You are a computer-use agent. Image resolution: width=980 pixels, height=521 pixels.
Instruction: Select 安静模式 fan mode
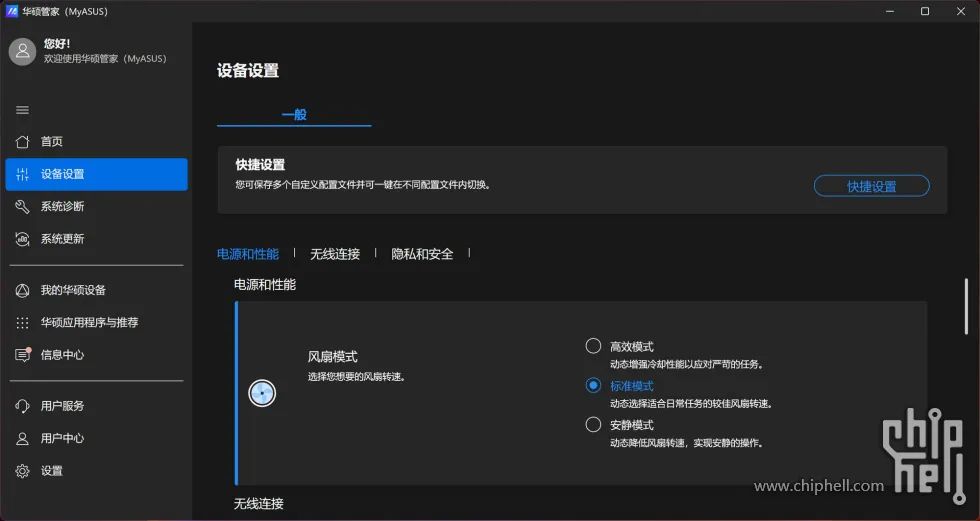(593, 425)
